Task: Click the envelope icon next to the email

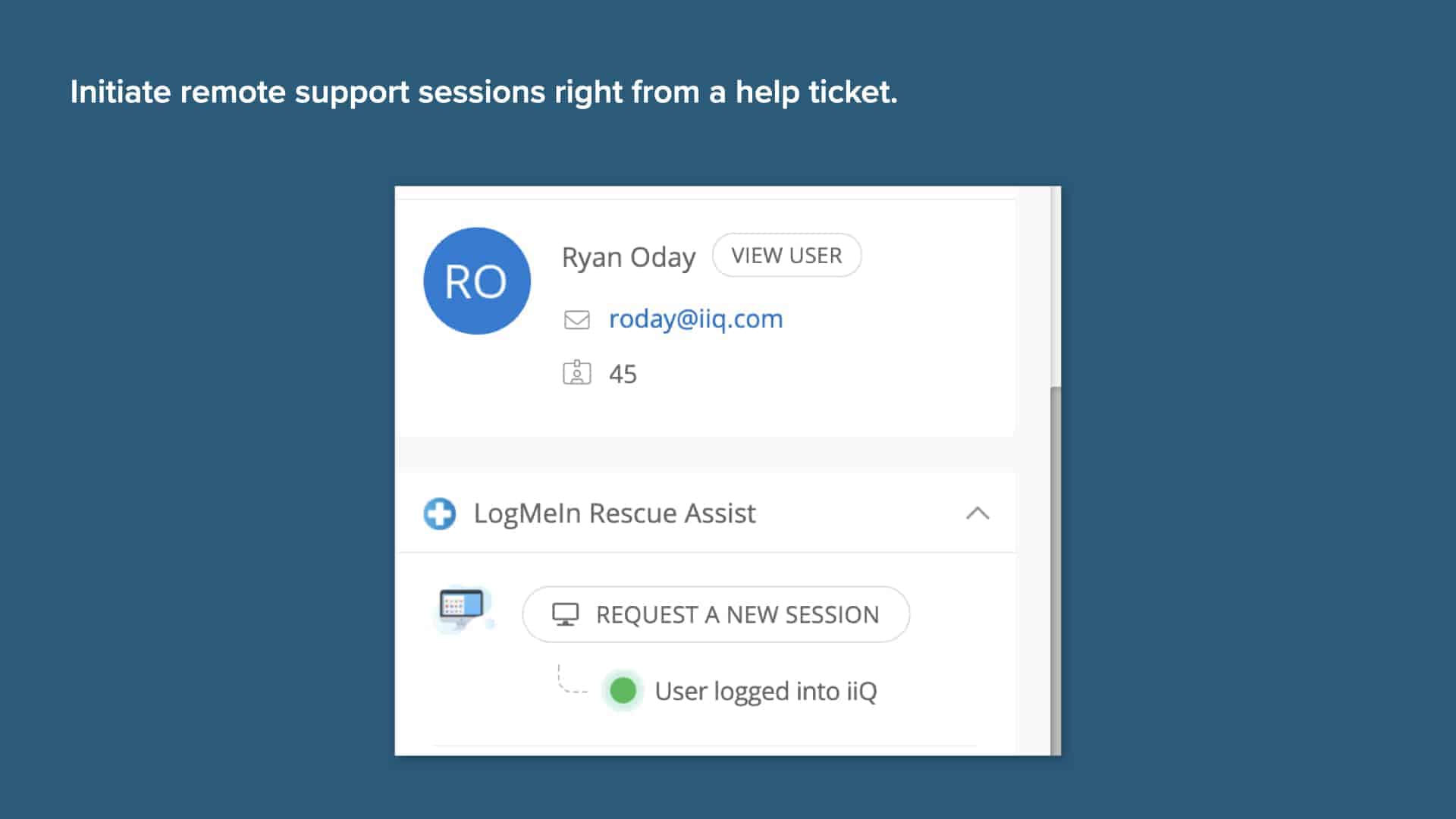Action: point(577,318)
